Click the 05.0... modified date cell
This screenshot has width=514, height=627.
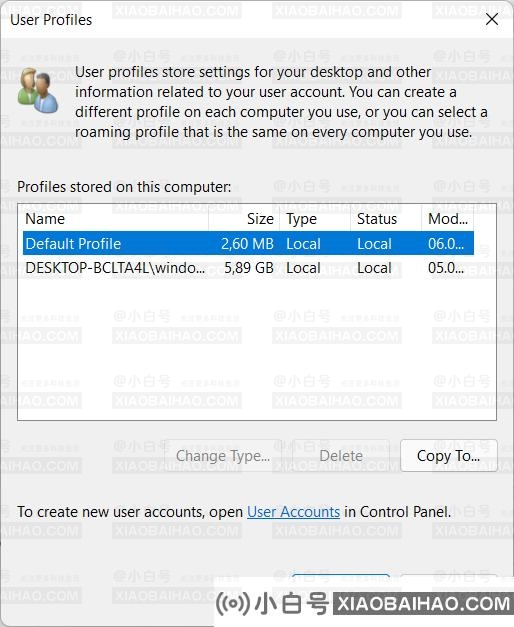click(x=446, y=268)
